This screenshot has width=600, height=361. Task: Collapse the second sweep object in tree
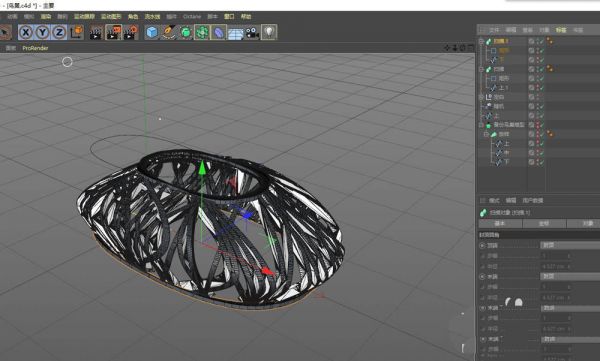coord(481,69)
